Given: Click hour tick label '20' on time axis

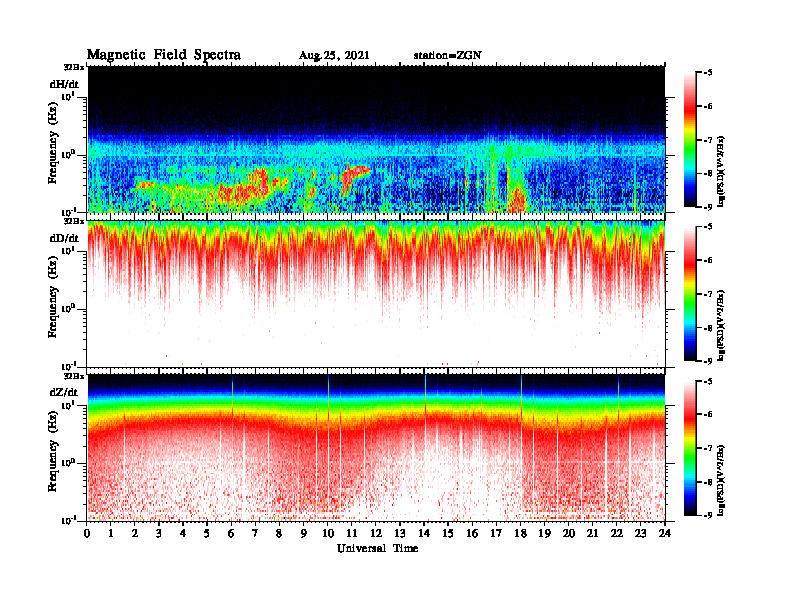Looking at the screenshot, I should point(569,534).
